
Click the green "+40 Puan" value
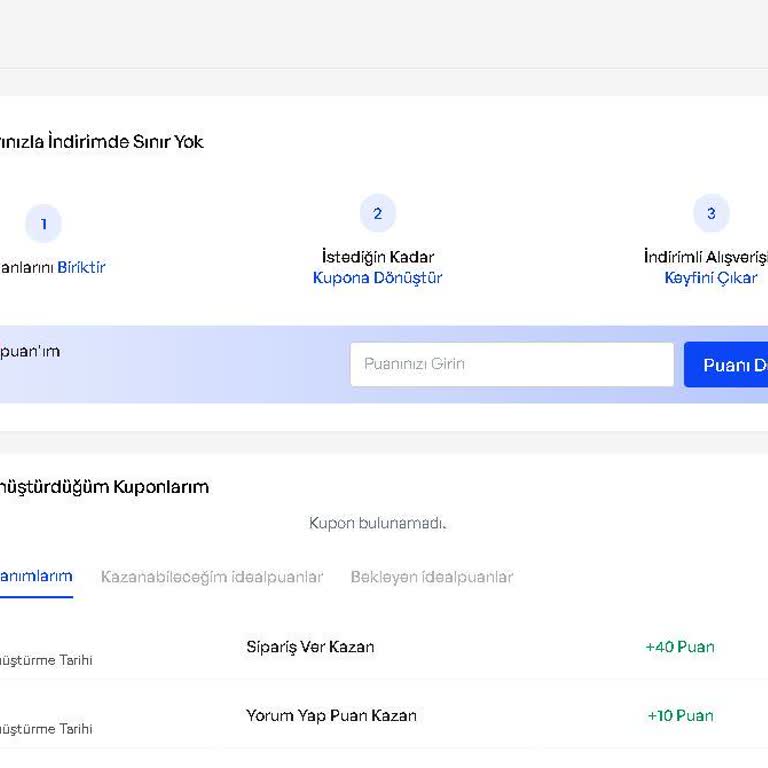[680, 647]
